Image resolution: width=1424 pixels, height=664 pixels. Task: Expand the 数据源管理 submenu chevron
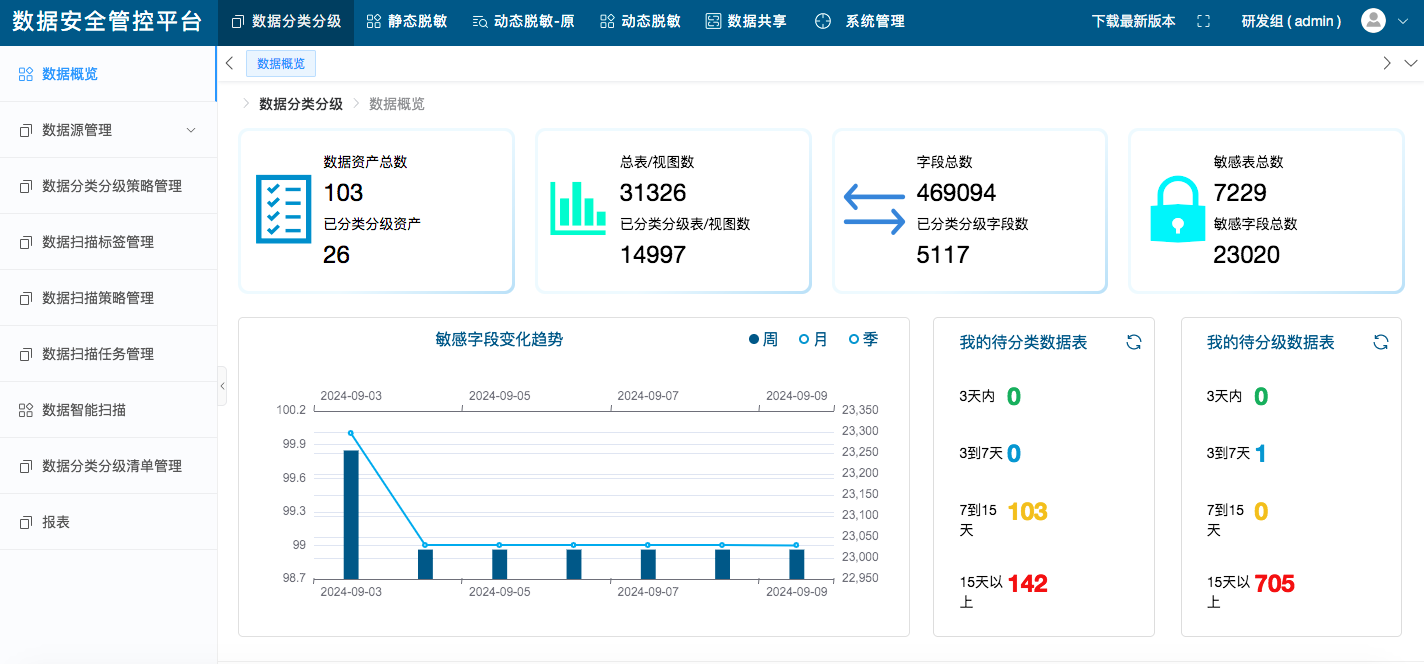coord(191,130)
